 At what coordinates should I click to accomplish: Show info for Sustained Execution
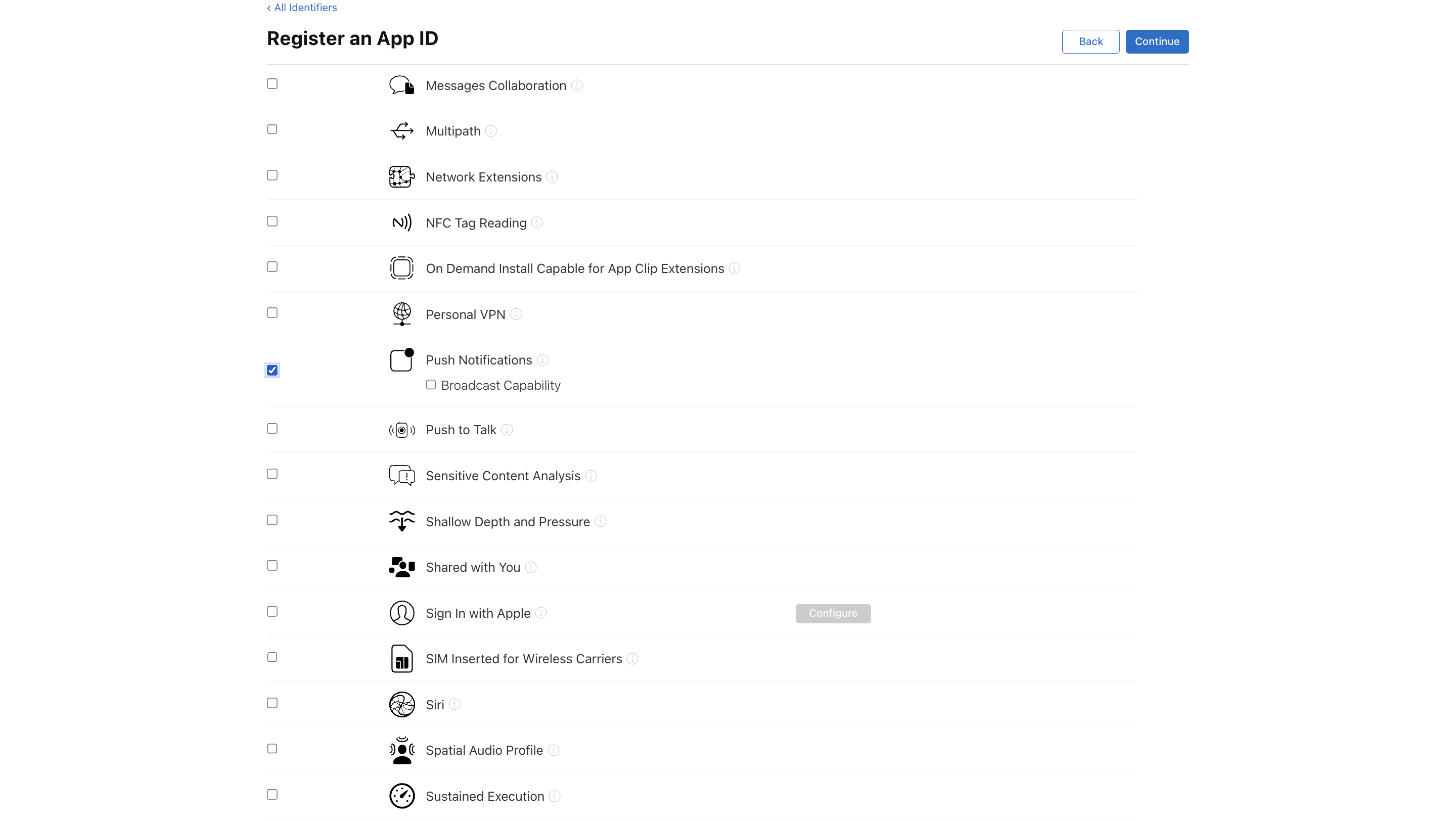click(555, 796)
